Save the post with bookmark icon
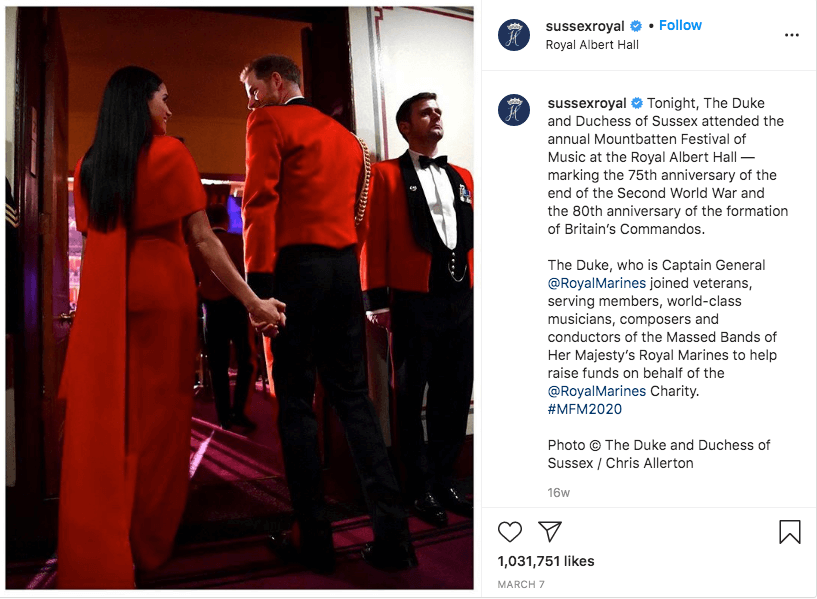The height and width of the screenshot is (599, 817). [789, 532]
